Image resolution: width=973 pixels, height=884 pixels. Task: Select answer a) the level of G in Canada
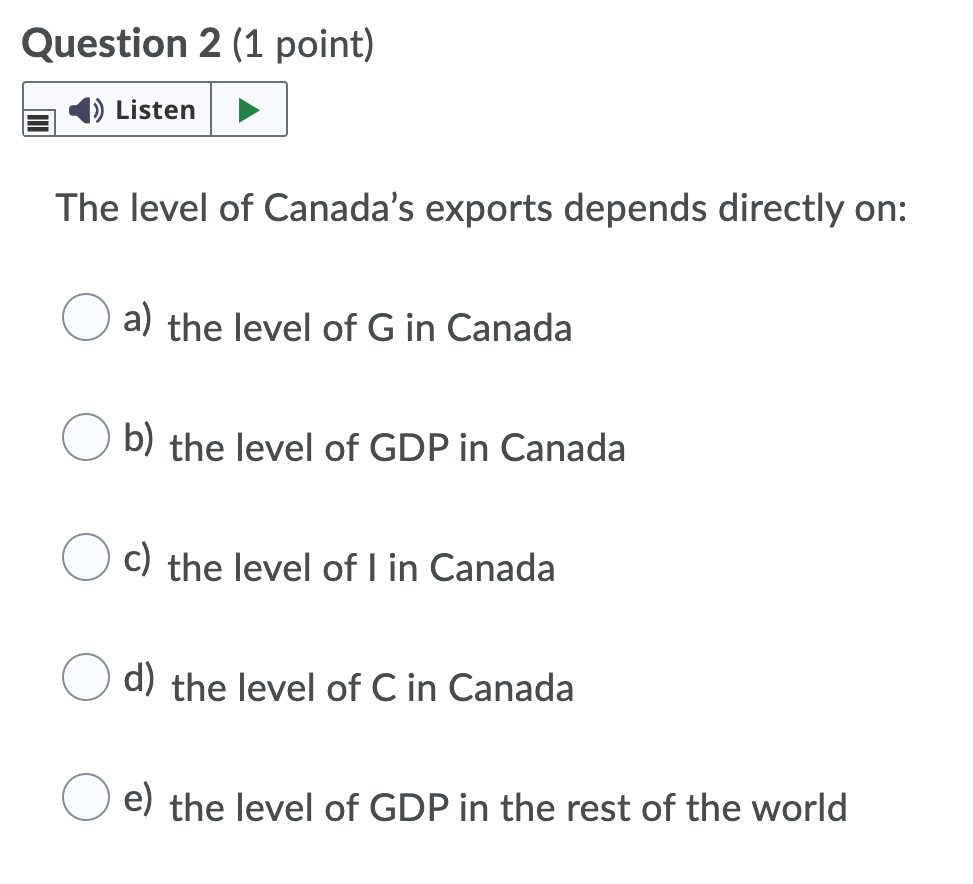(86, 317)
